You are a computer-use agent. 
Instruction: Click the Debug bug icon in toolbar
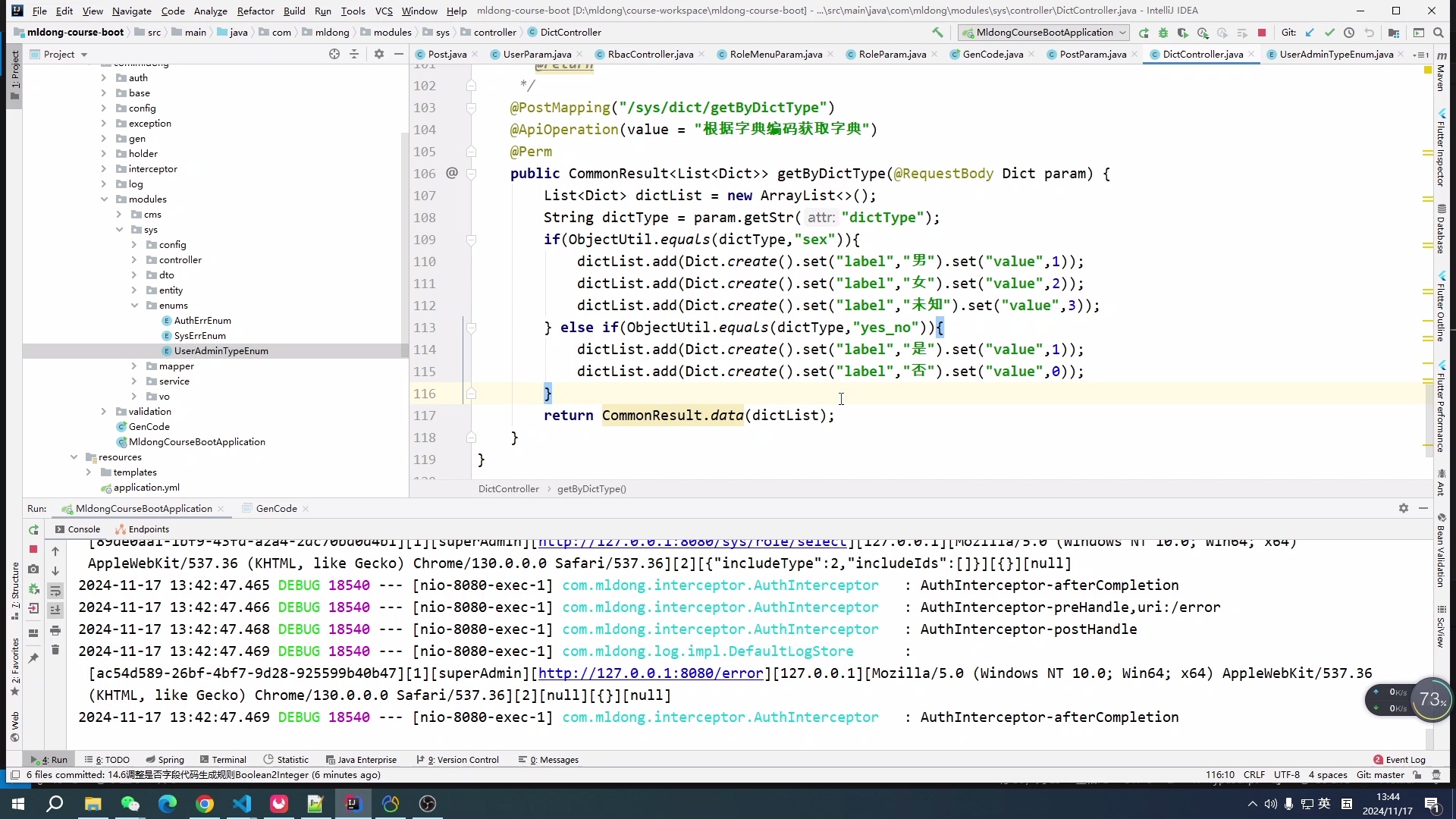[x=1163, y=33]
